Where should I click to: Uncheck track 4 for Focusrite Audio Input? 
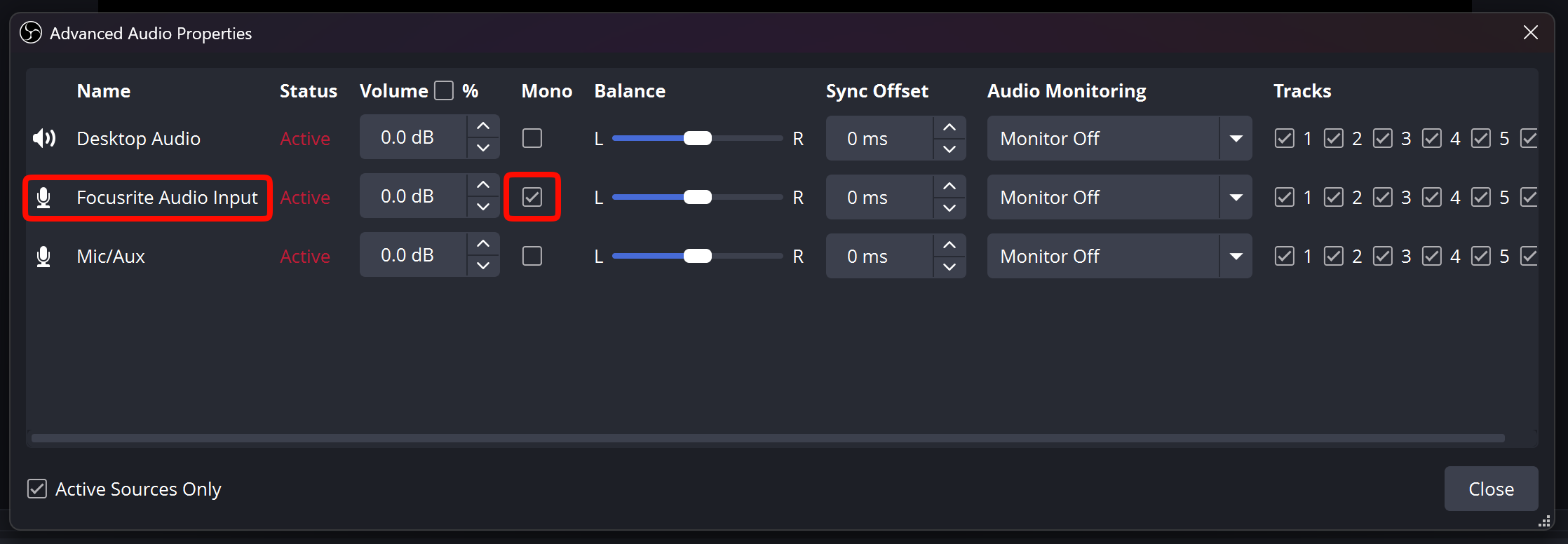[1432, 197]
